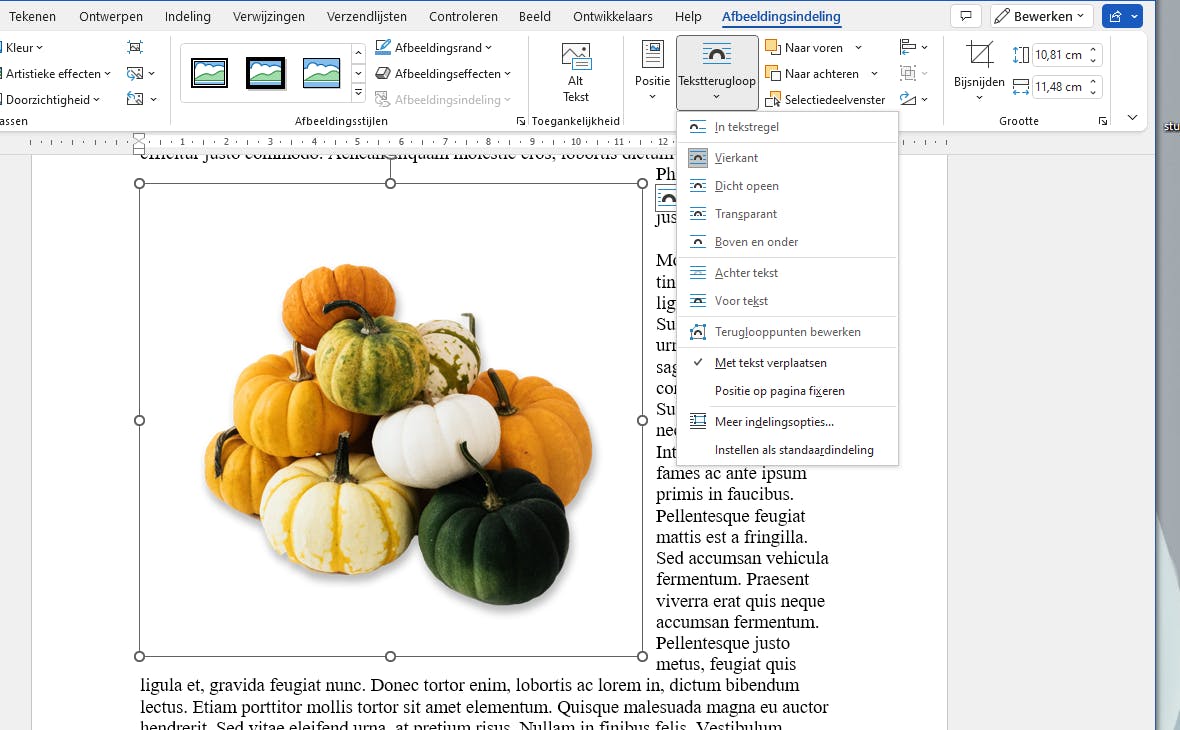The width and height of the screenshot is (1180, 730).
Task: Show the next row of picture styles
Action: click(x=358, y=73)
